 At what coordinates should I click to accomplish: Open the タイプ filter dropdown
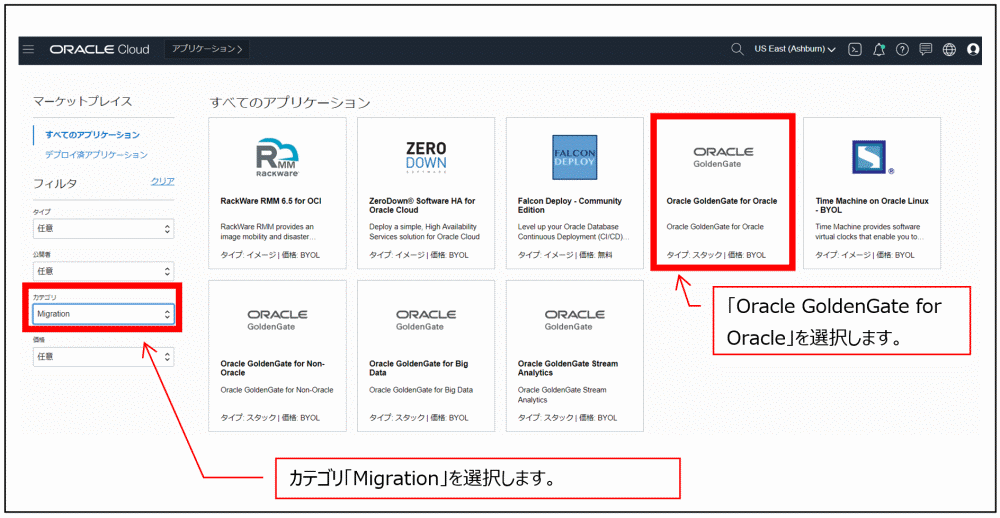[x=103, y=228]
